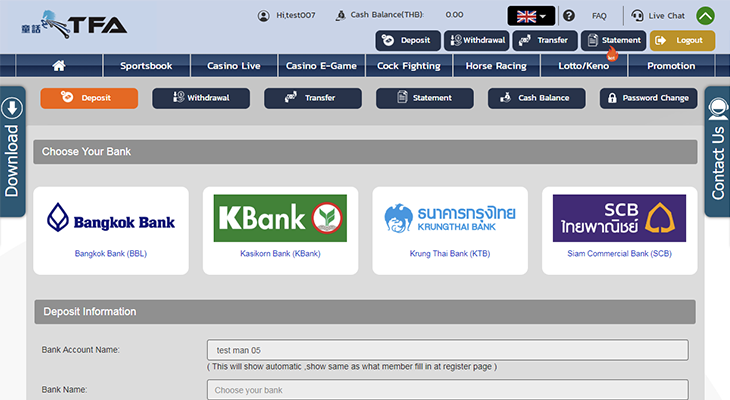Click the cash balance money bag icon
Image resolution: width=730 pixels, height=400 pixels.
click(341, 15)
